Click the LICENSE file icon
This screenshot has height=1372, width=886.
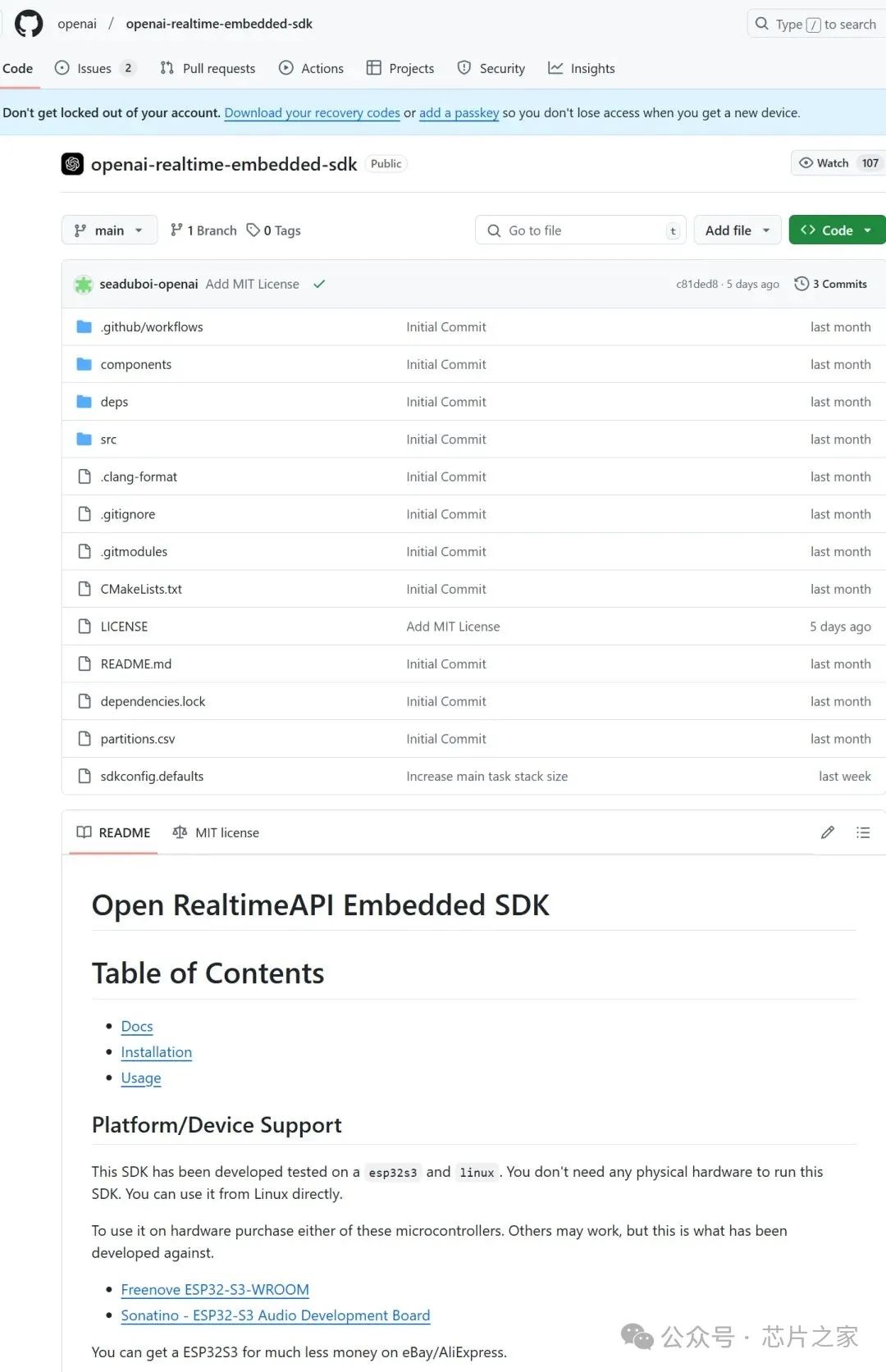[x=84, y=627]
